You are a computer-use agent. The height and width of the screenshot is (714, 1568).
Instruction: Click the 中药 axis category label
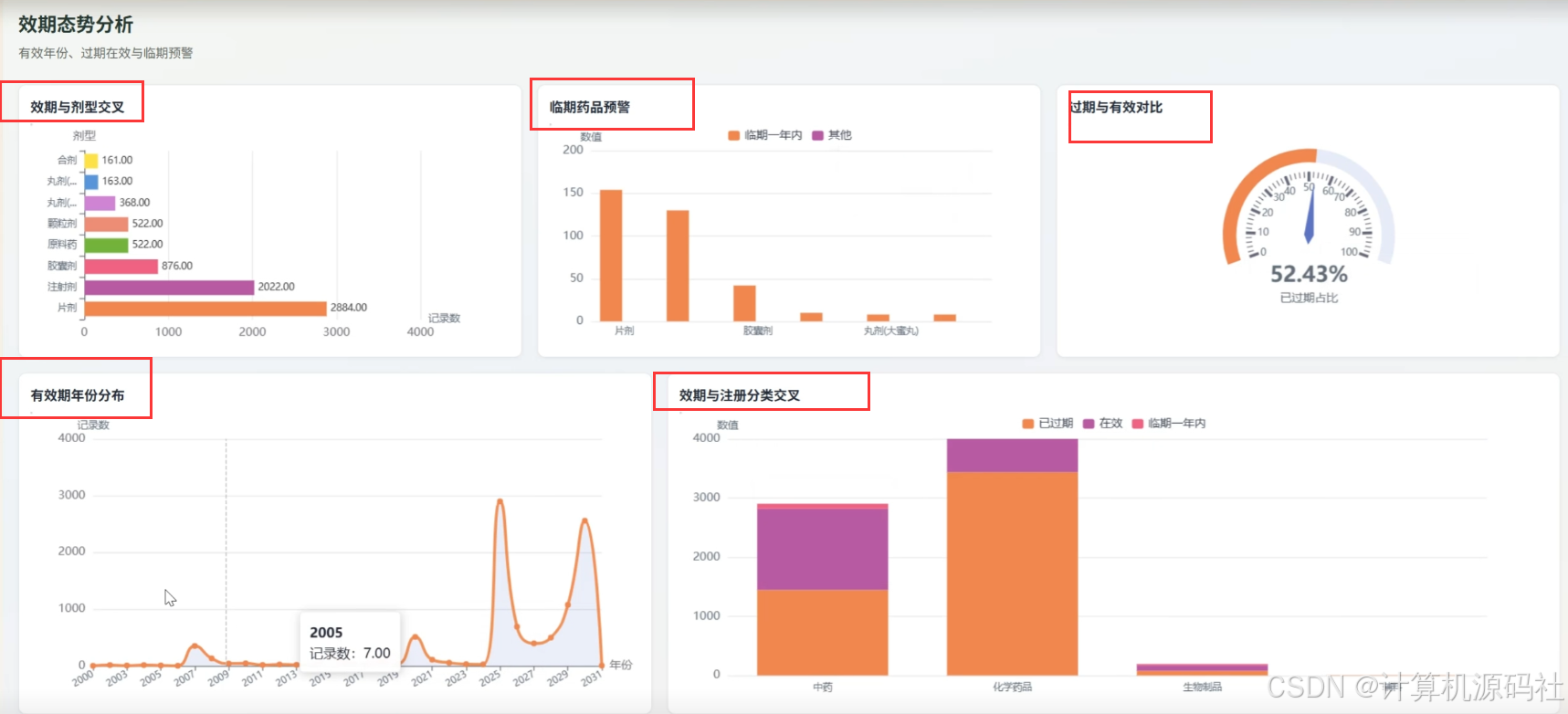tap(822, 688)
